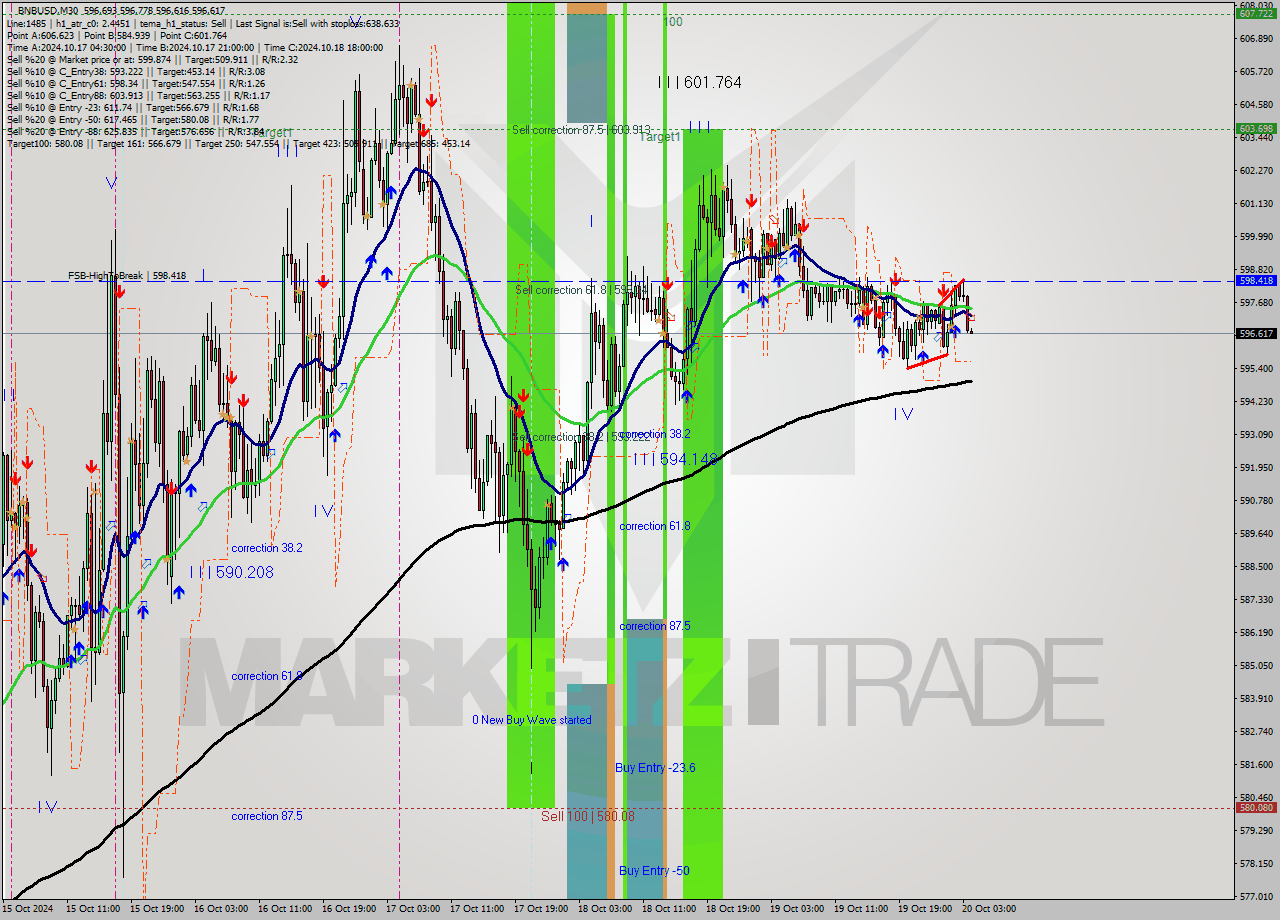Select the 'Target100: 580.08' info line
This screenshot has height=920, width=1280.
[239, 144]
